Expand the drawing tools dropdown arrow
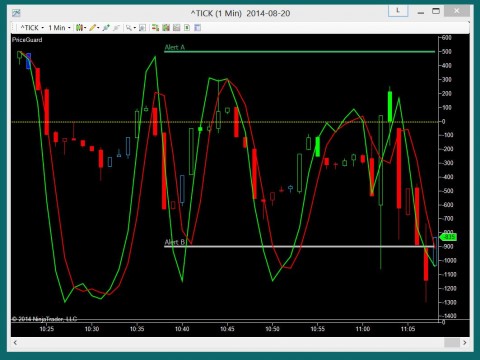 tap(98, 28)
